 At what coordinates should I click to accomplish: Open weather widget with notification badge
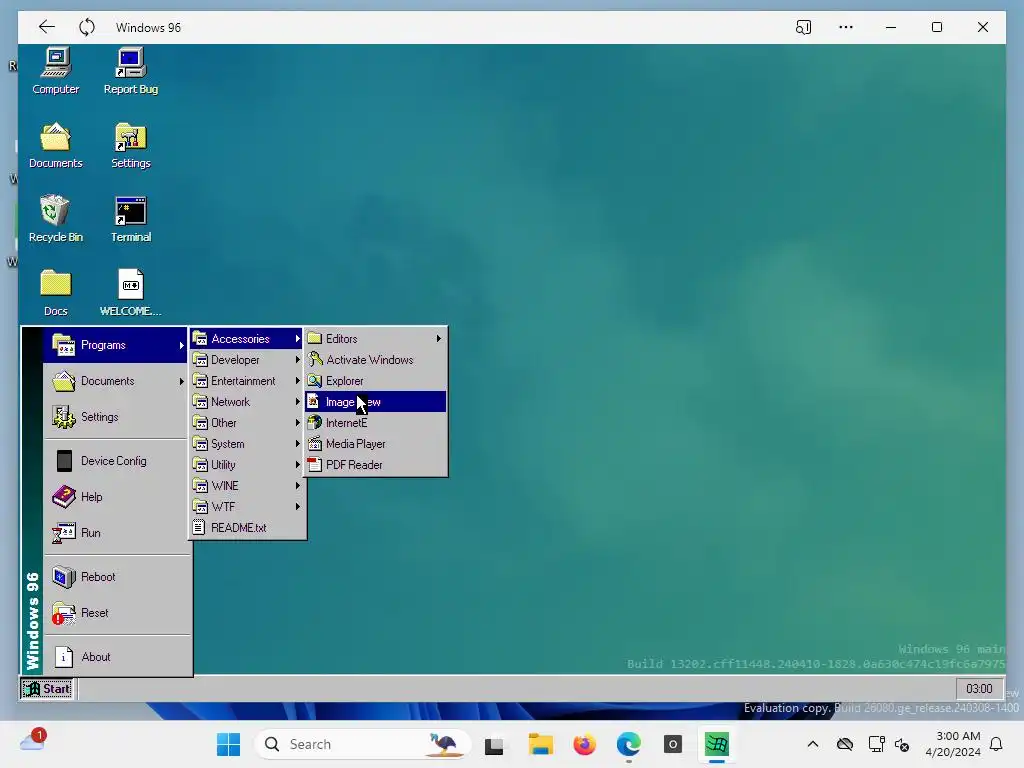(x=33, y=740)
